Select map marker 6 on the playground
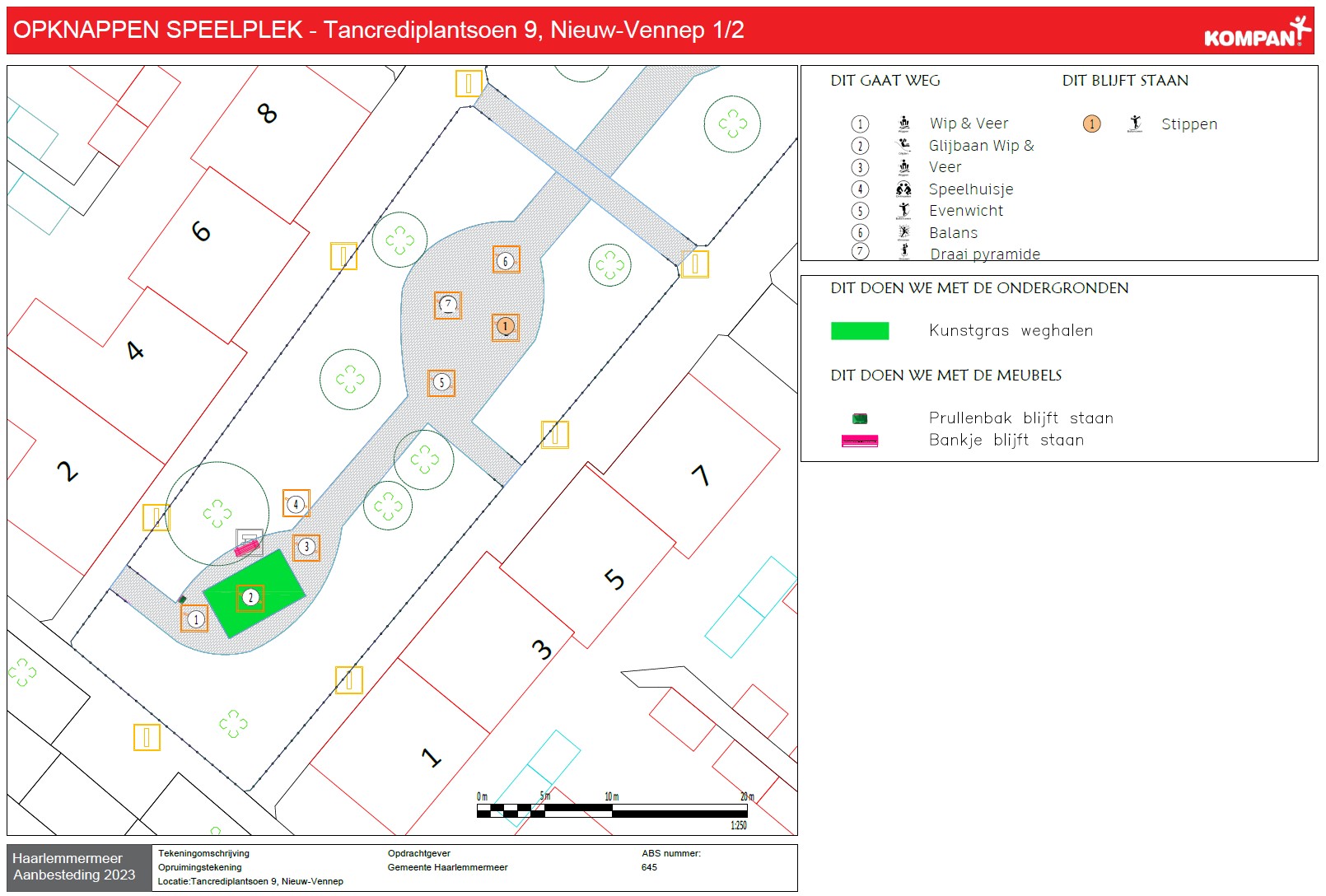The height and width of the screenshot is (896, 1326). point(506,260)
